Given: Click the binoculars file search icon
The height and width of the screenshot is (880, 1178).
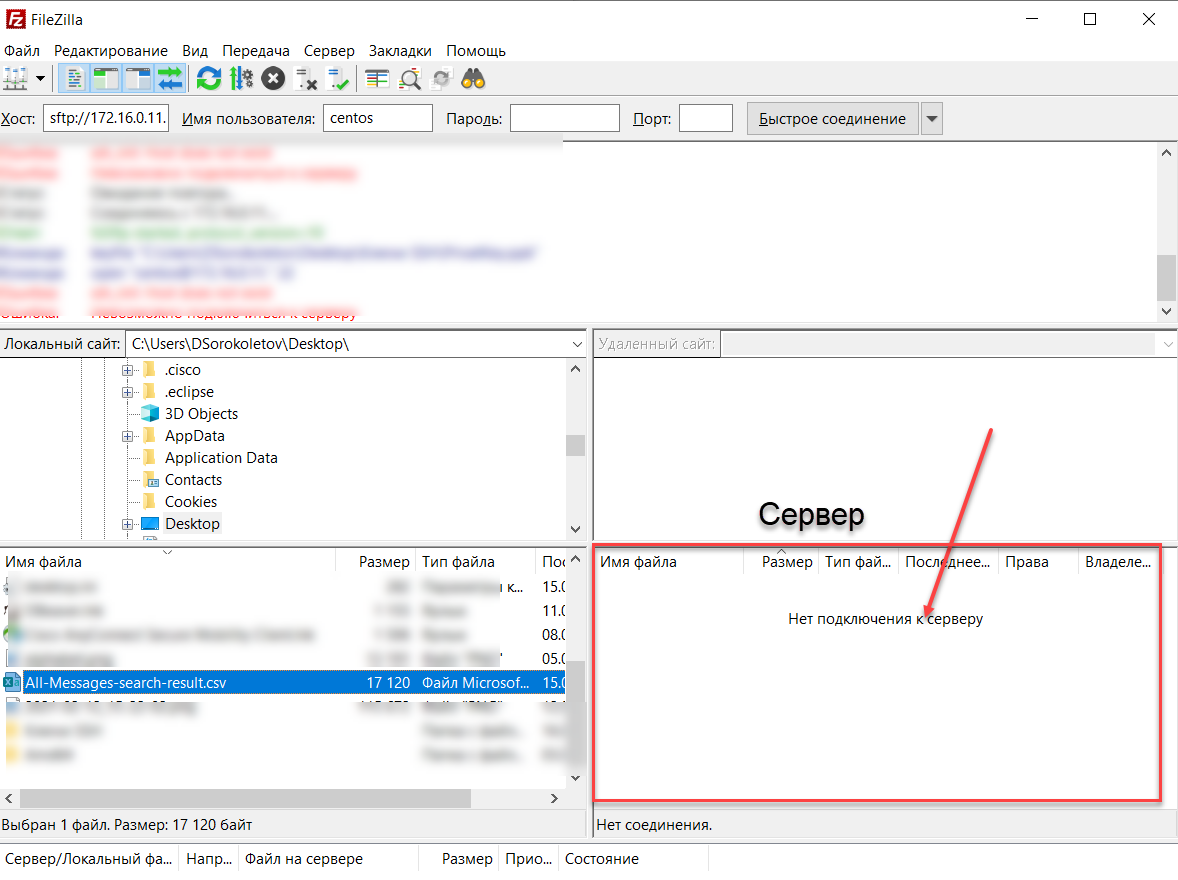Looking at the screenshot, I should point(473,78).
